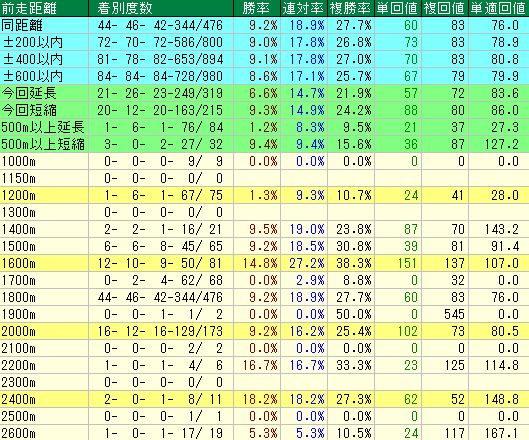Viewport: 529px width, 440px height.
Task: Select the 14.8% win rate cell
Action: pyautogui.click(x=260, y=263)
